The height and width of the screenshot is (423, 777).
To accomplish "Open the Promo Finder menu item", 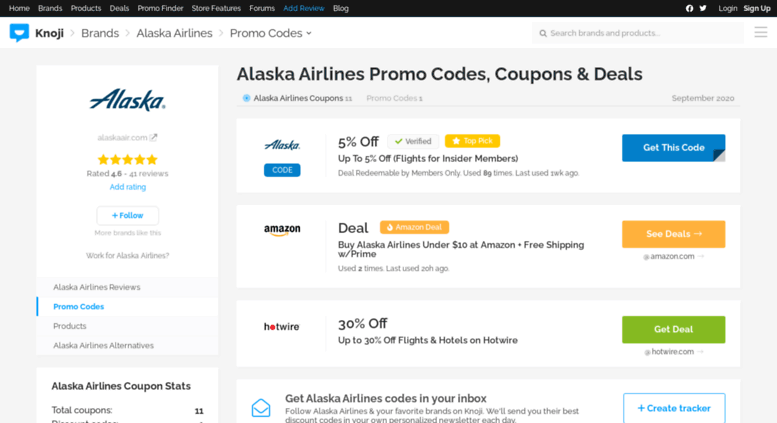I will (x=160, y=8).
